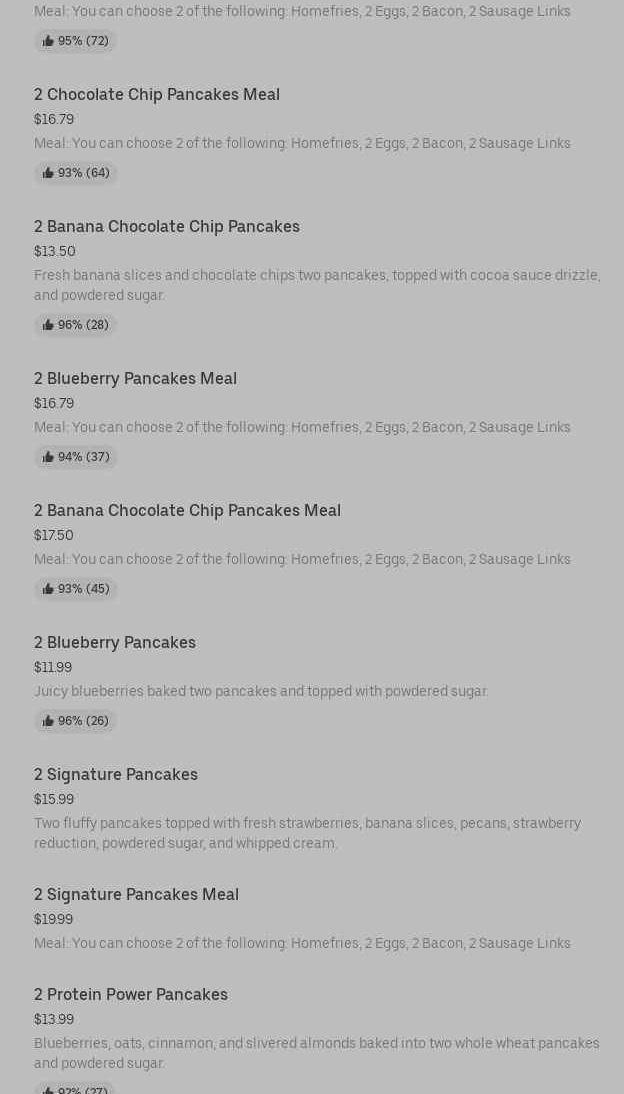
Task: Click the Two fluffy pancakes description text
Action: point(307,832)
